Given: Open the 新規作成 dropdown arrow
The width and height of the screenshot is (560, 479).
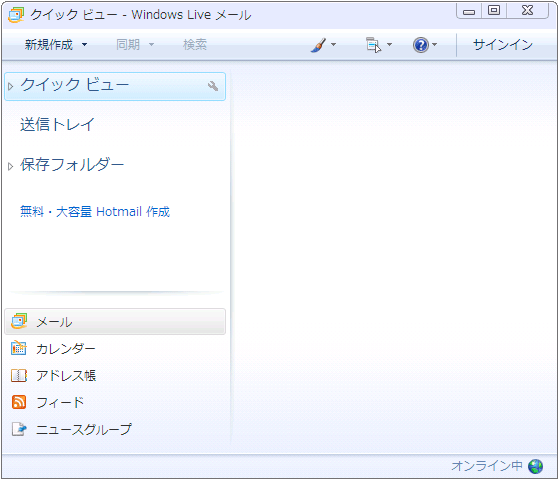Looking at the screenshot, I should pos(84,45).
